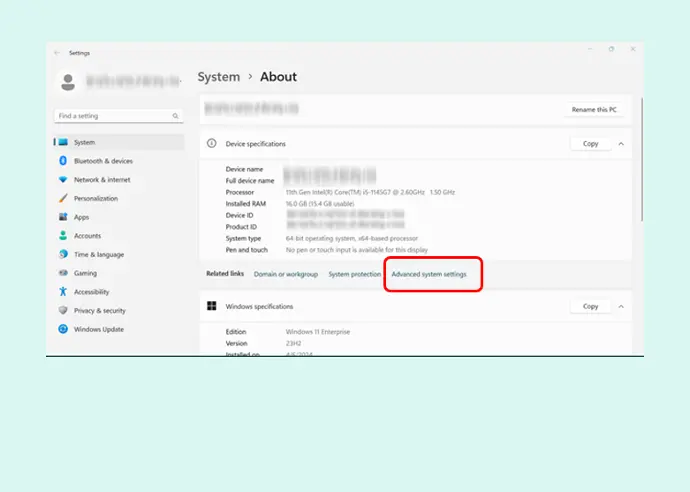Click the System monitor icon in sidebar
The width and height of the screenshot is (690, 492).
[63, 142]
